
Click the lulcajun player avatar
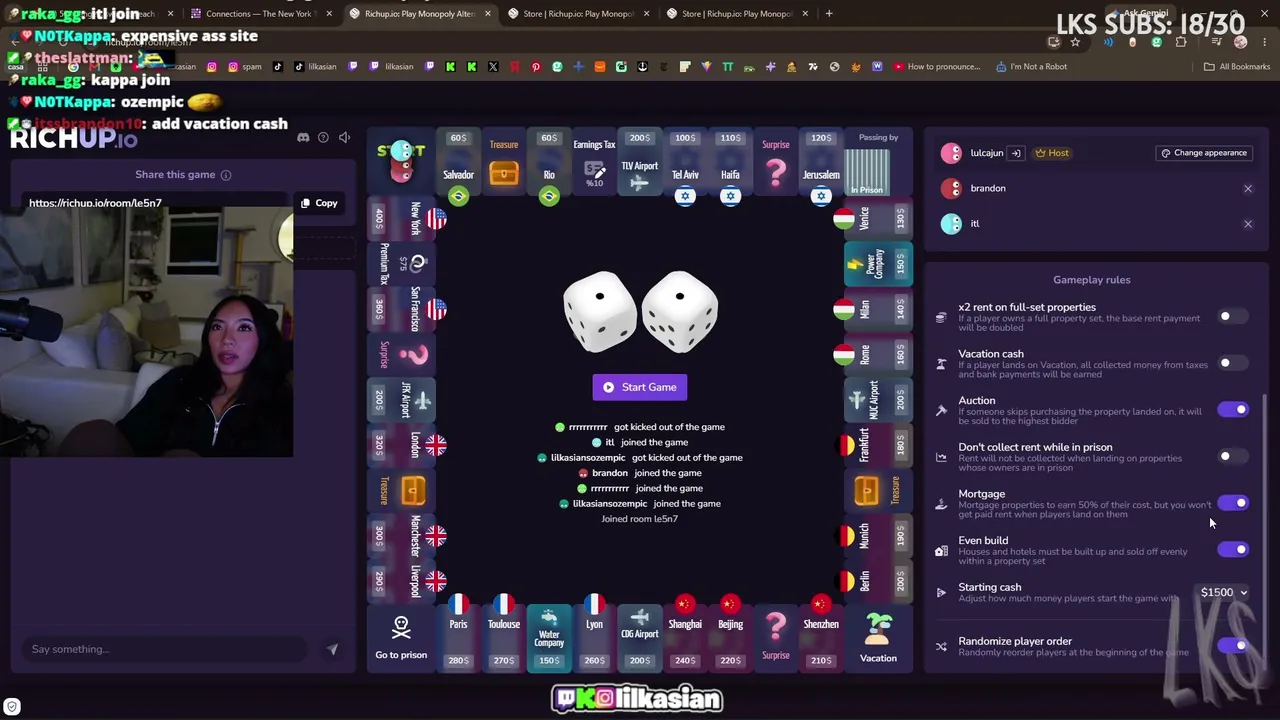(951, 153)
